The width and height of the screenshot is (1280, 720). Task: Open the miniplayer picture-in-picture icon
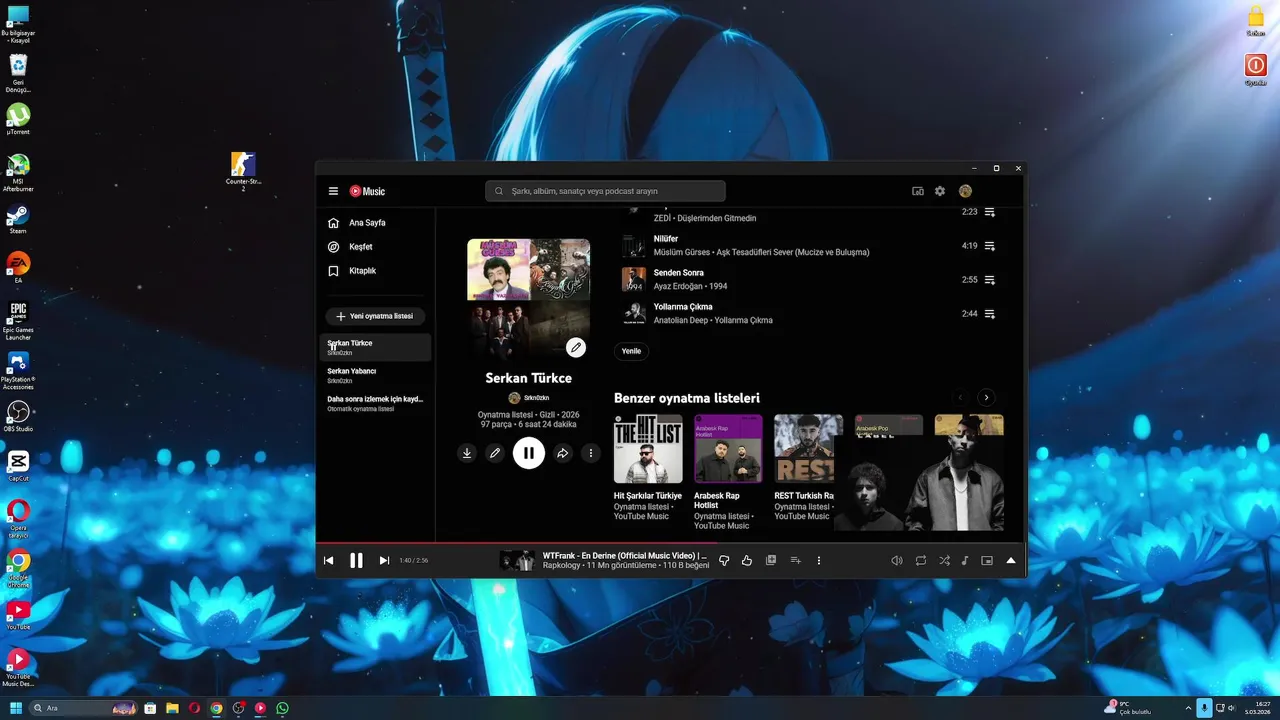987,561
